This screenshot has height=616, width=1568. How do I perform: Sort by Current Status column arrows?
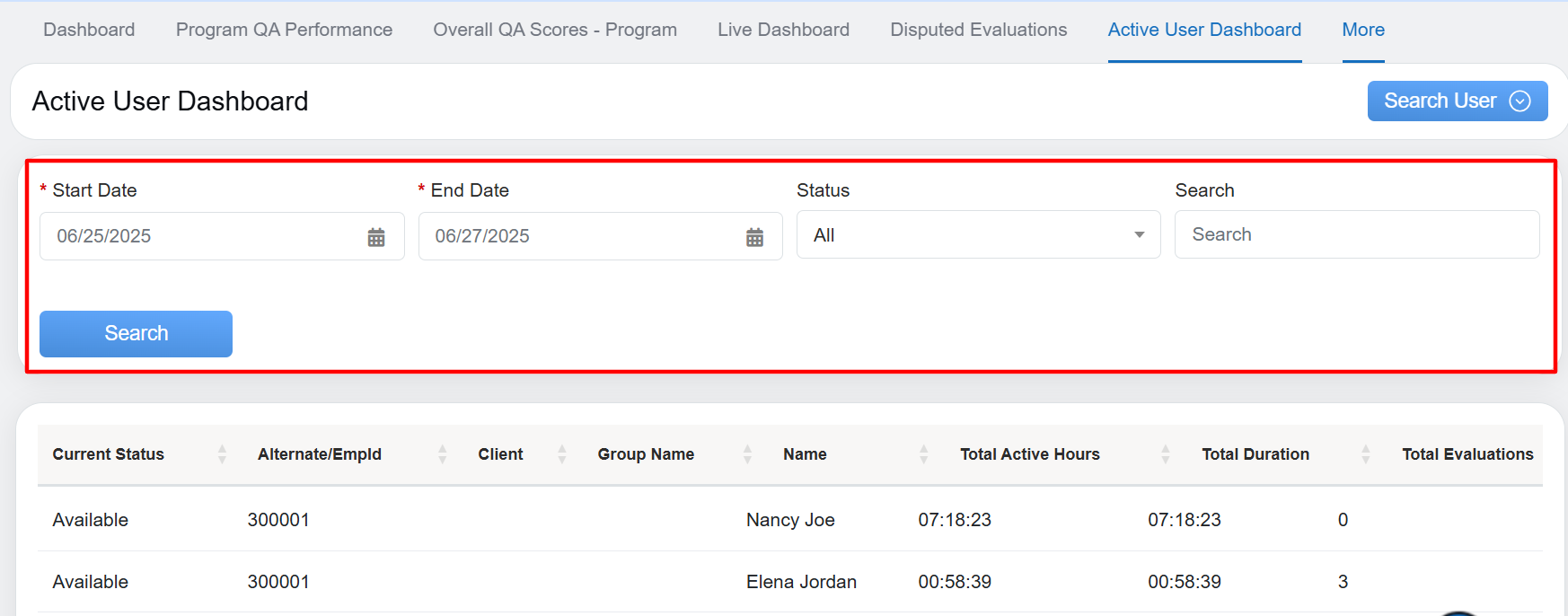point(222,454)
